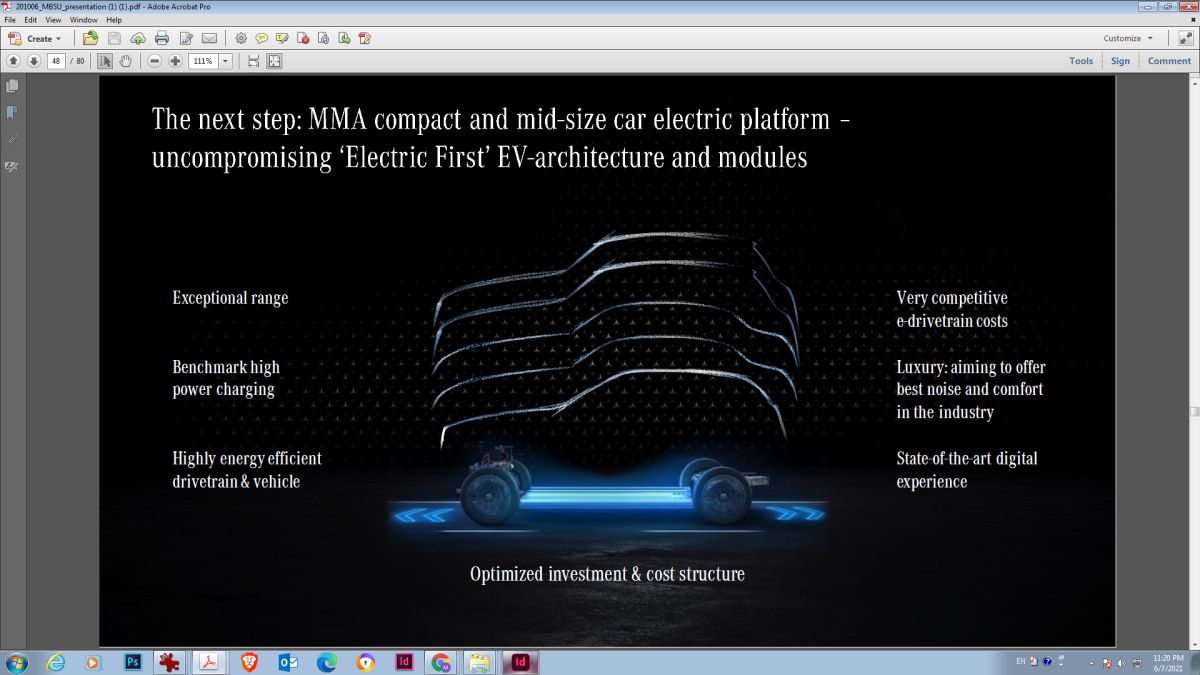Enable Fit Width page view

[x=255, y=60]
